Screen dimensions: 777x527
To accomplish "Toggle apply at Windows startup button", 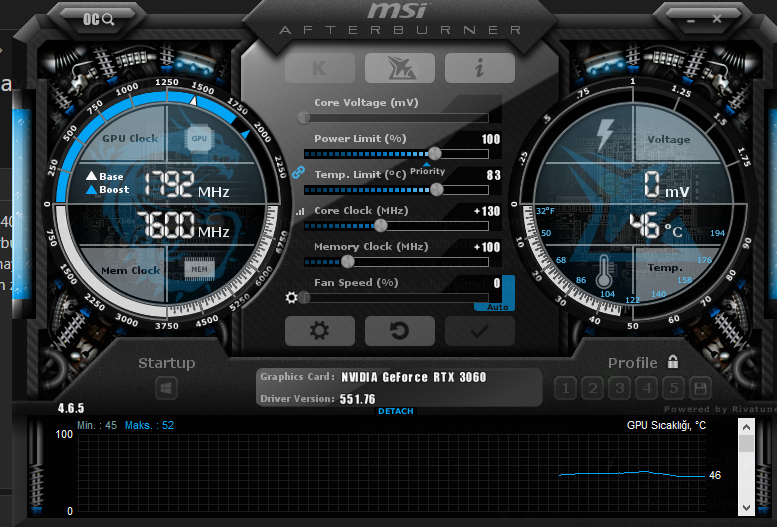I will pyautogui.click(x=166, y=388).
